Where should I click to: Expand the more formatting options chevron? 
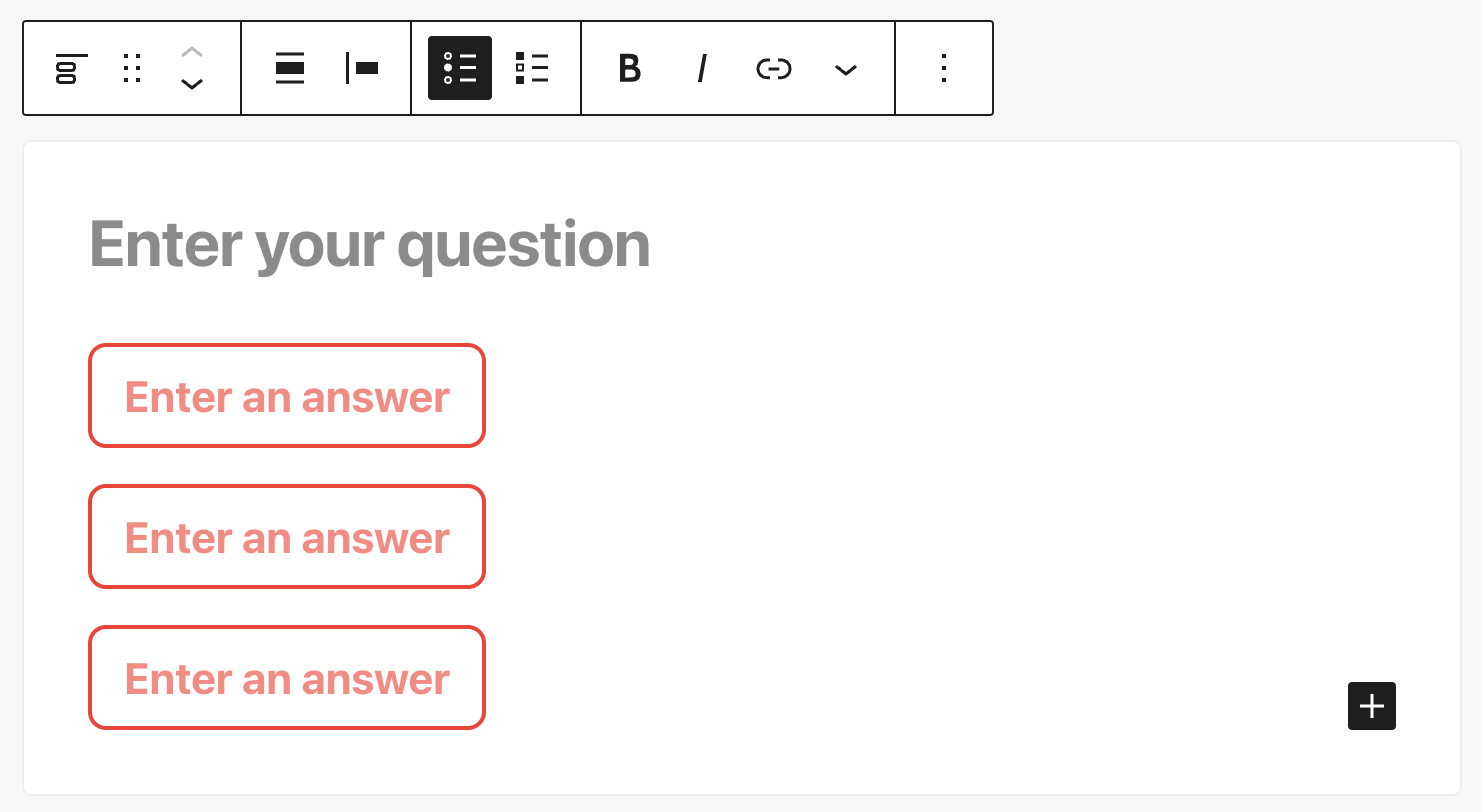pos(846,69)
